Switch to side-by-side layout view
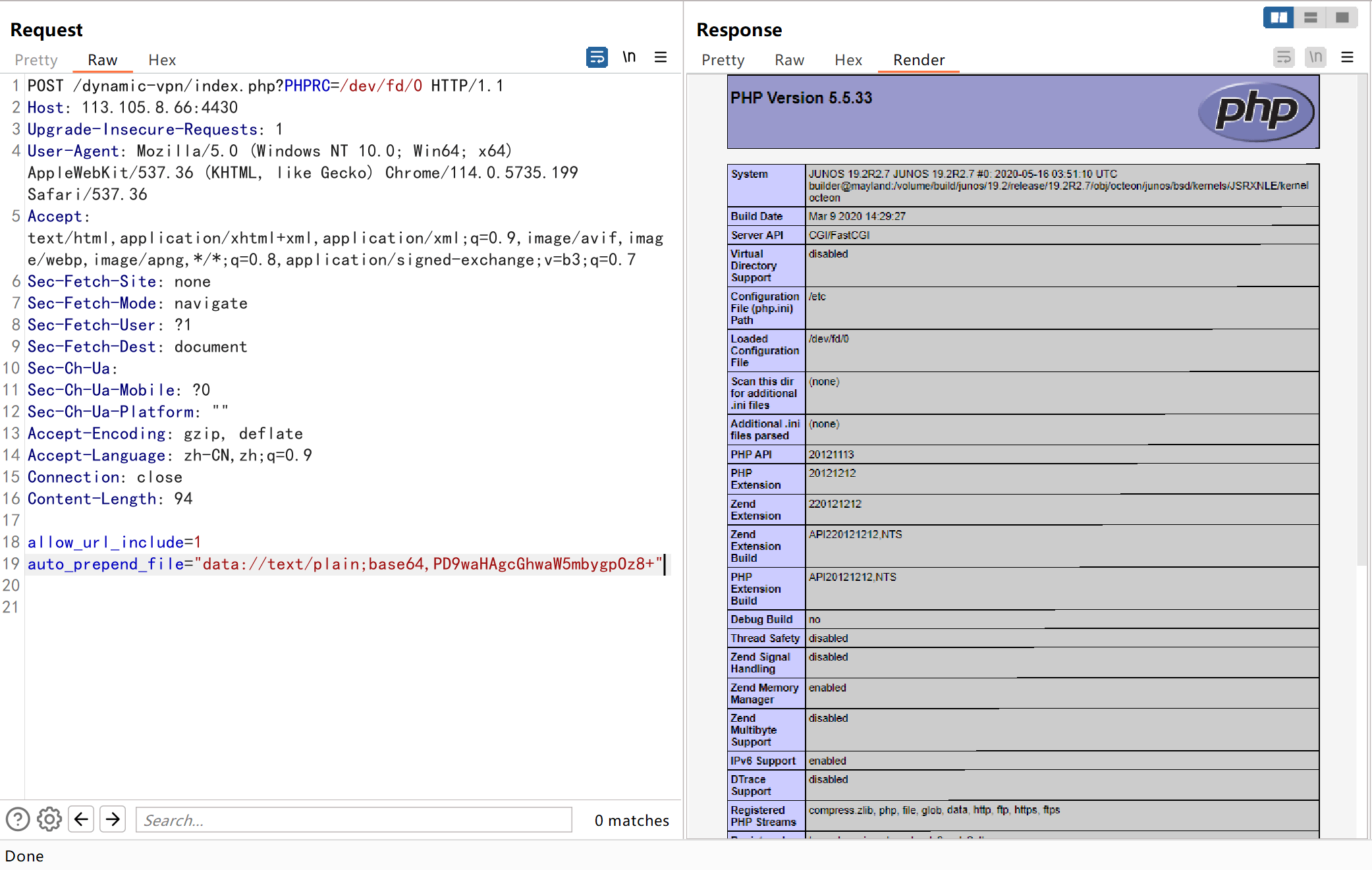Screen dimensions: 1372x870 pyautogui.click(x=1278, y=18)
